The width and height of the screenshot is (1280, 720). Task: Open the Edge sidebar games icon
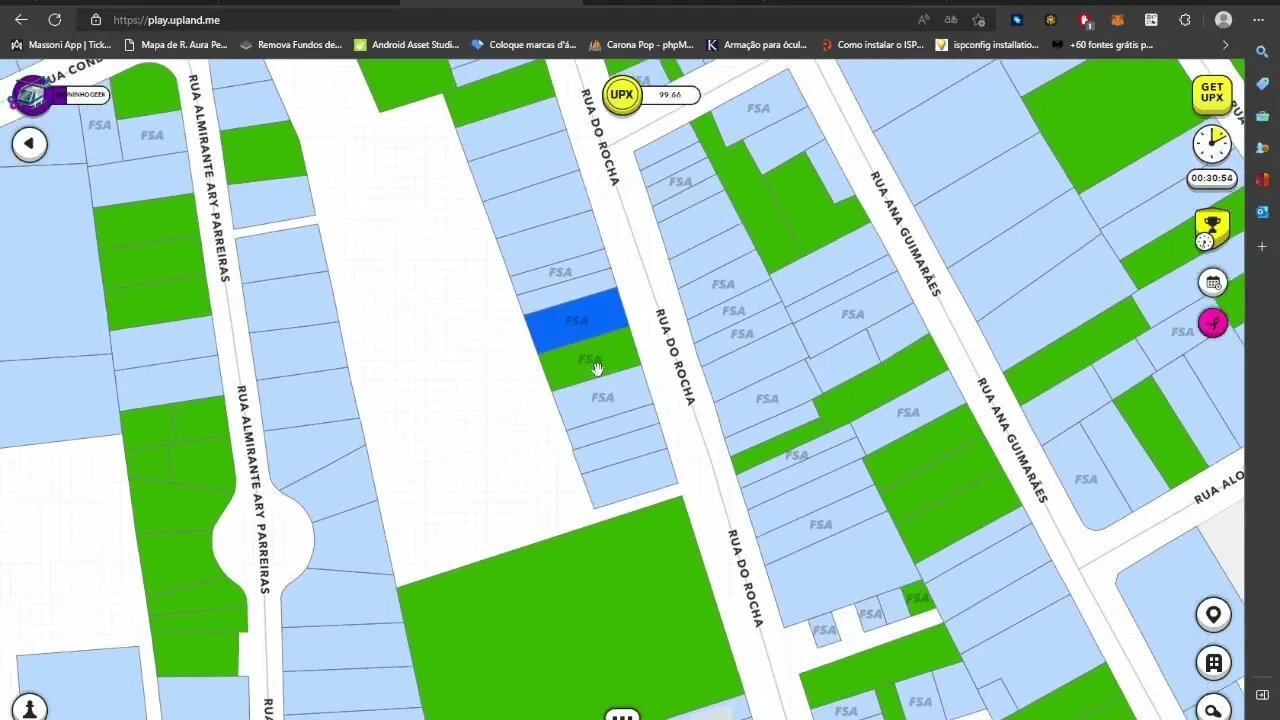coord(1262,148)
